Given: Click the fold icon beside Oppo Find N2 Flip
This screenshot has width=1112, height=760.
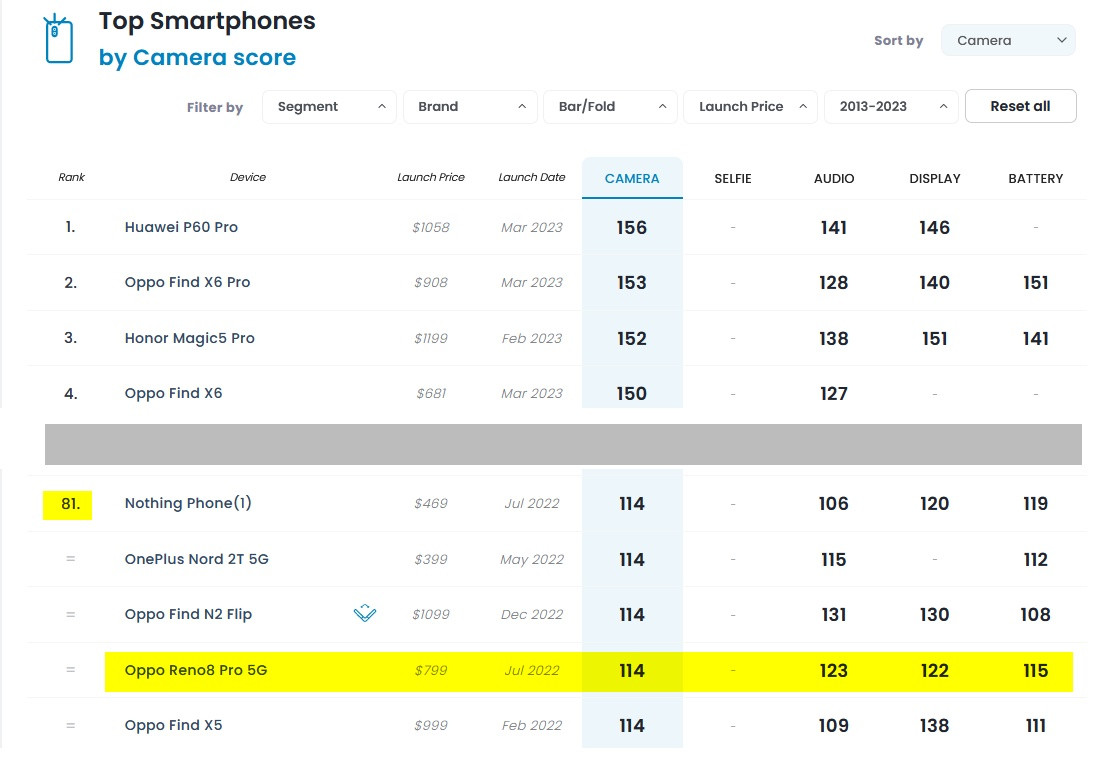Looking at the screenshot, I should click(365, 614).
